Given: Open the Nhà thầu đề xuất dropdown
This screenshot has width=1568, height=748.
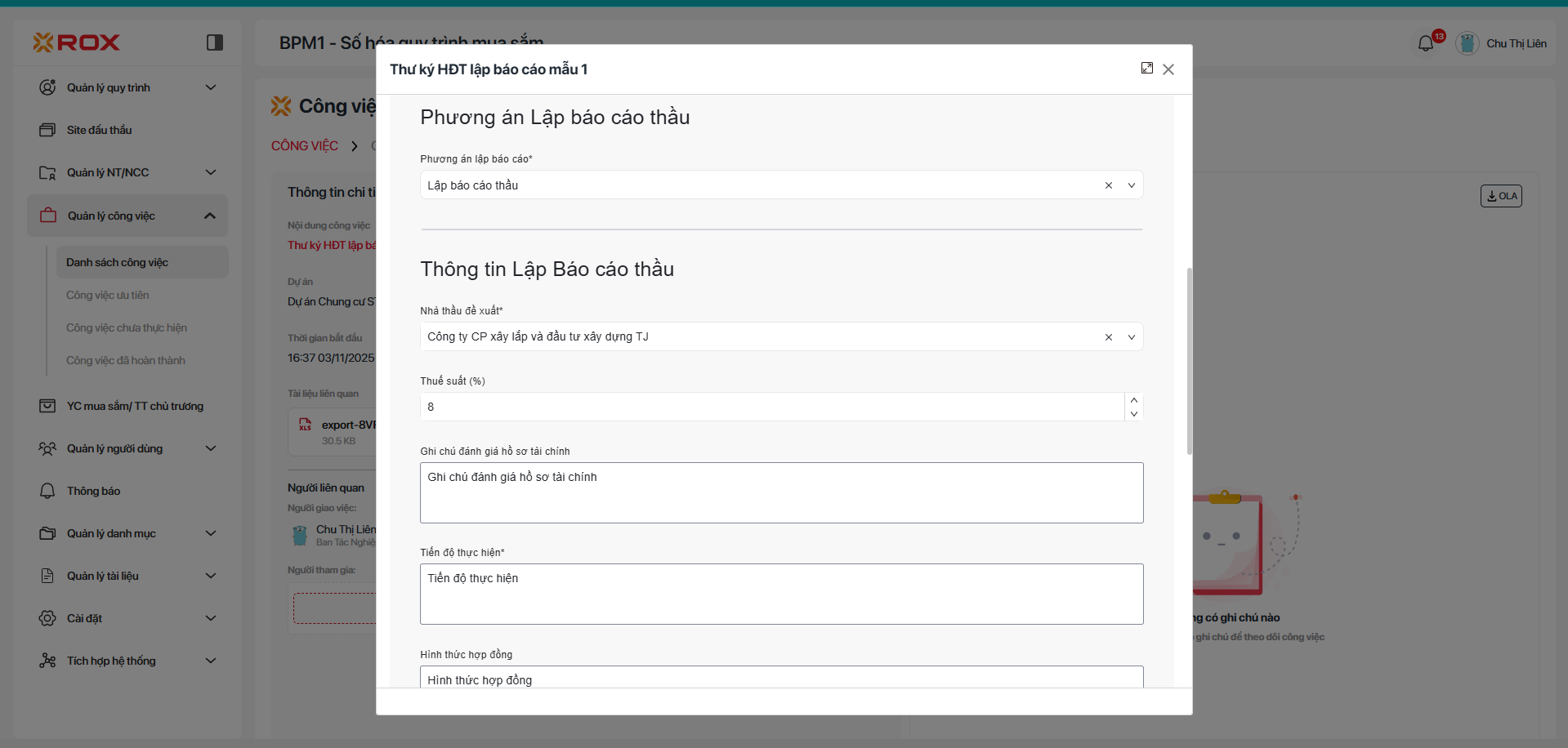Looking at the screenshot, I should pyautogui.click(x=1132, y=337).
